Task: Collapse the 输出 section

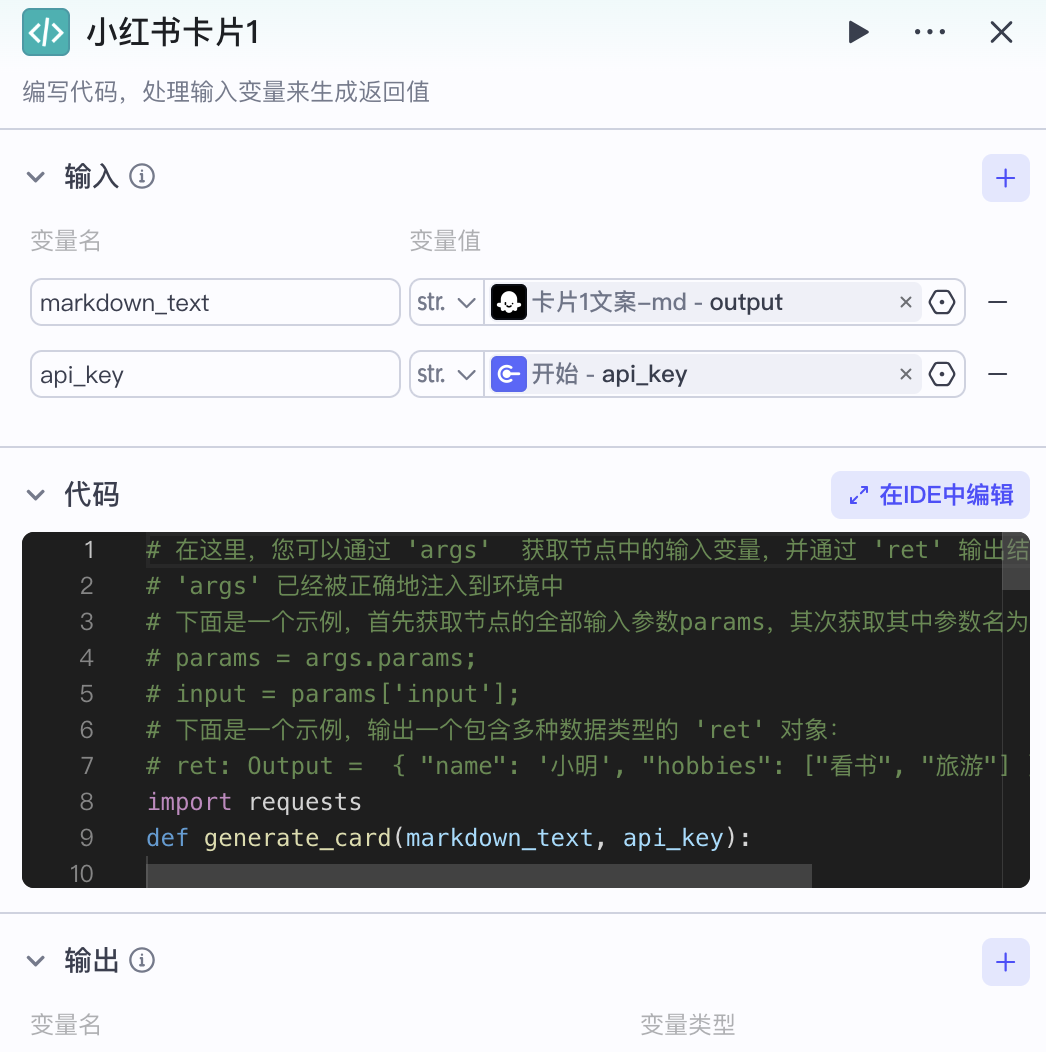Action: 36,960
